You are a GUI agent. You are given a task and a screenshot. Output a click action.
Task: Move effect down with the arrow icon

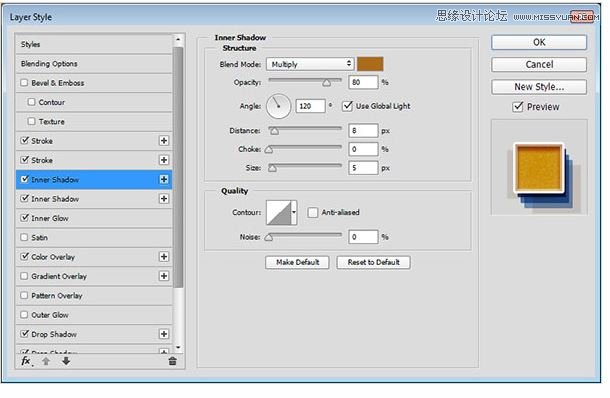tap(66, 361)
